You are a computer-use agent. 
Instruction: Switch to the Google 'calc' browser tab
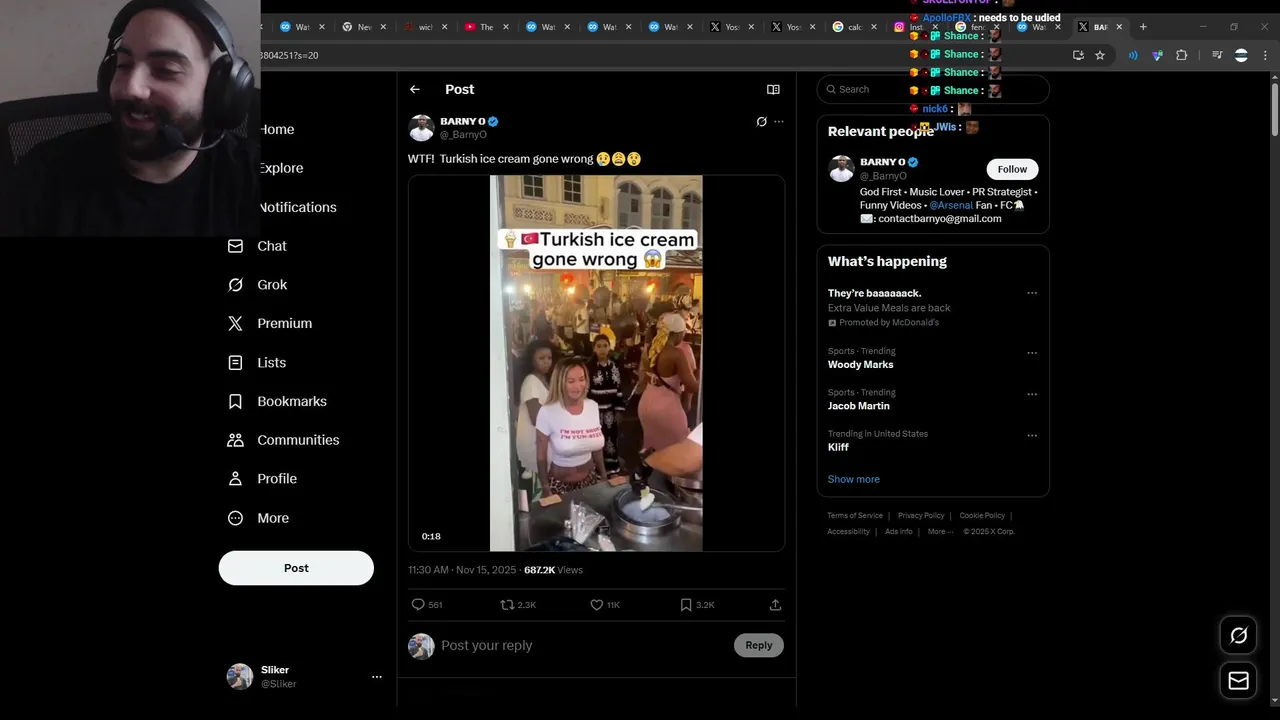[855, 27]
